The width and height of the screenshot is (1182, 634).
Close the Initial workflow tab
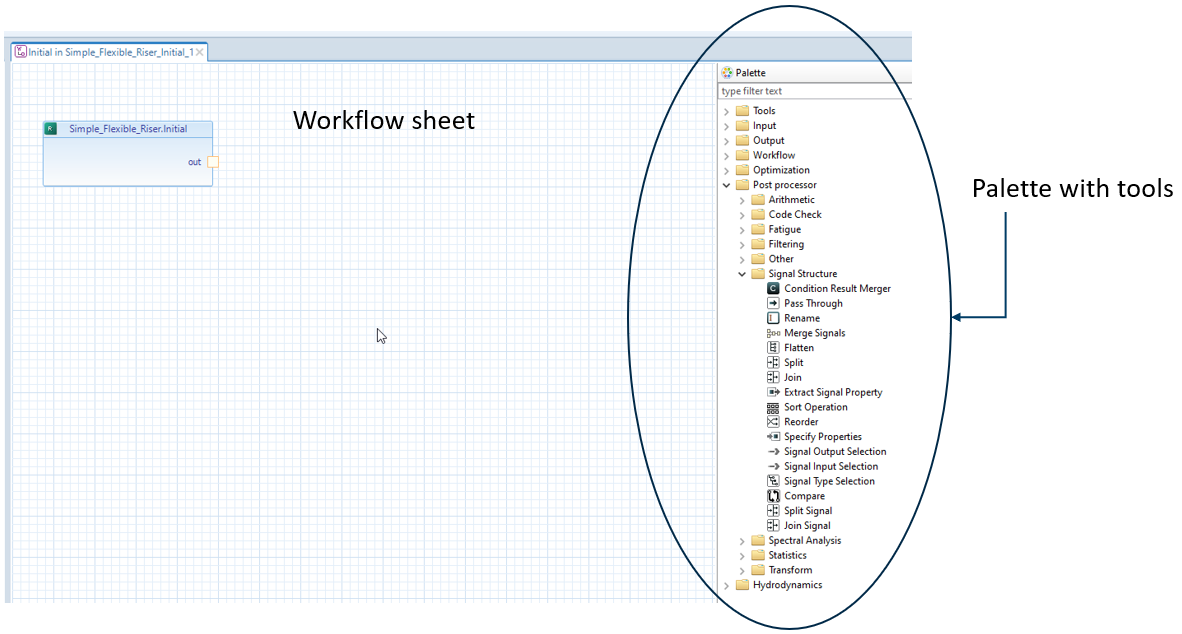tap(200, 52)
